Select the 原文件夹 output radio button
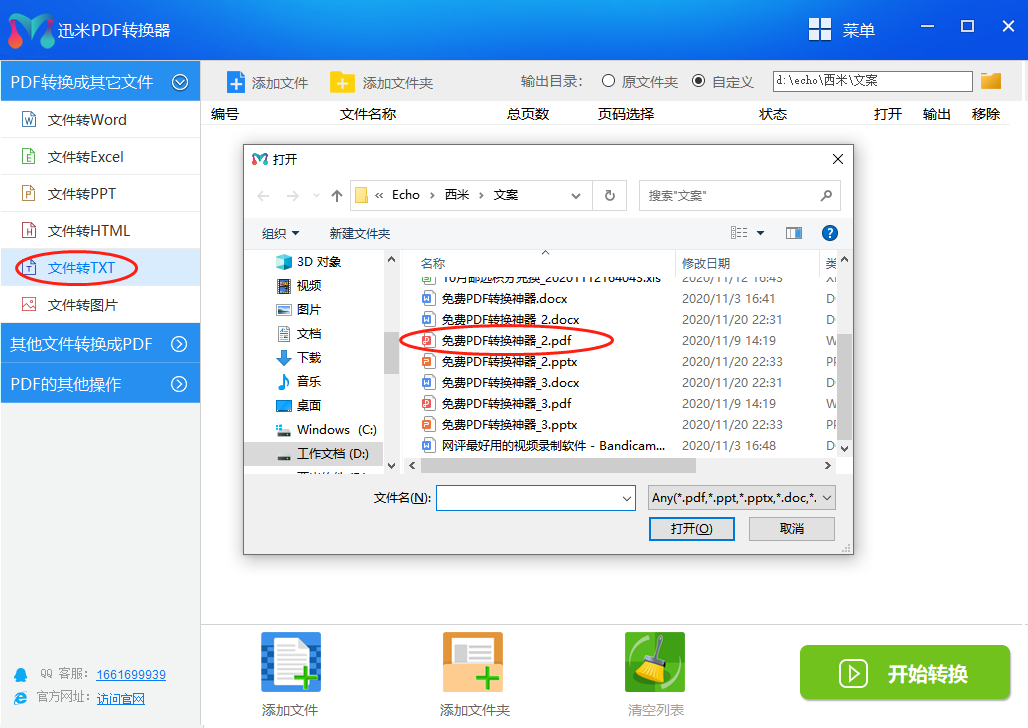Image resolution: width=1028 pixels, height=728 pixels. [607, 82]
